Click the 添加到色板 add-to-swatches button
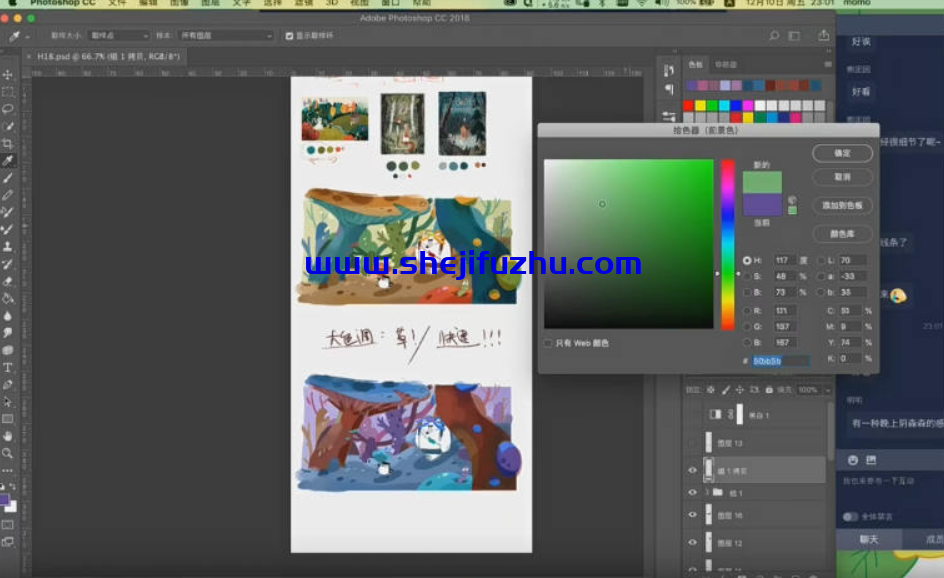 [x=842, y=205]
